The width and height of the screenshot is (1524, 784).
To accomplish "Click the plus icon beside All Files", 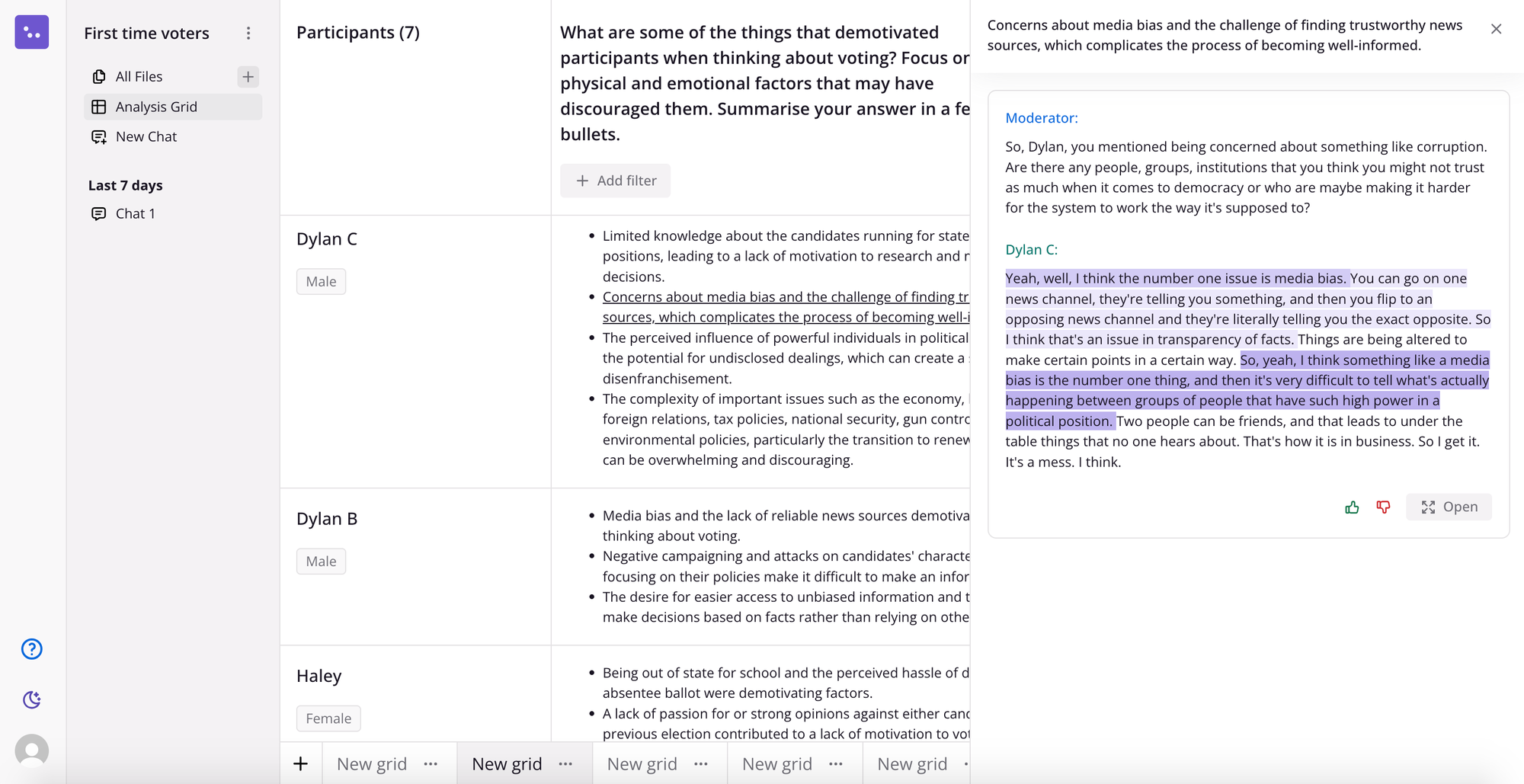I will [x=248, y=76].
